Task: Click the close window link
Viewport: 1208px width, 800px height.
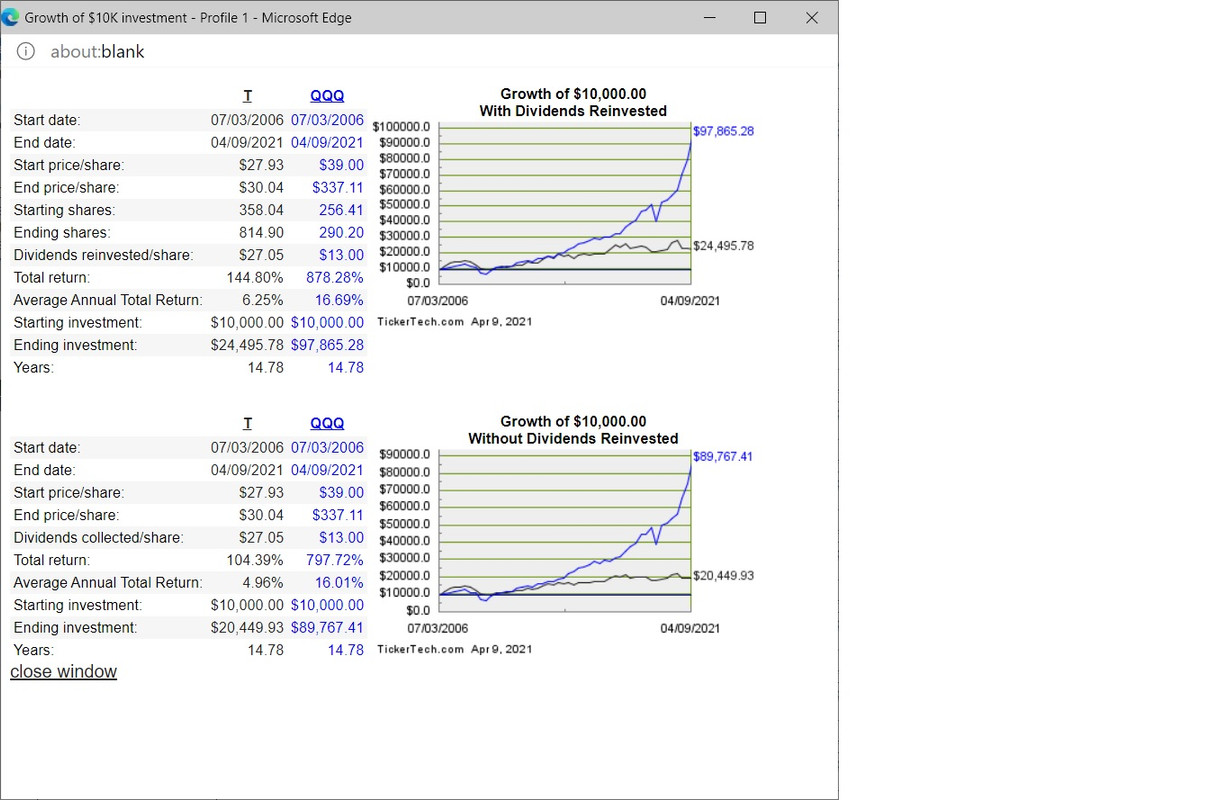Action: click(63, 671)
